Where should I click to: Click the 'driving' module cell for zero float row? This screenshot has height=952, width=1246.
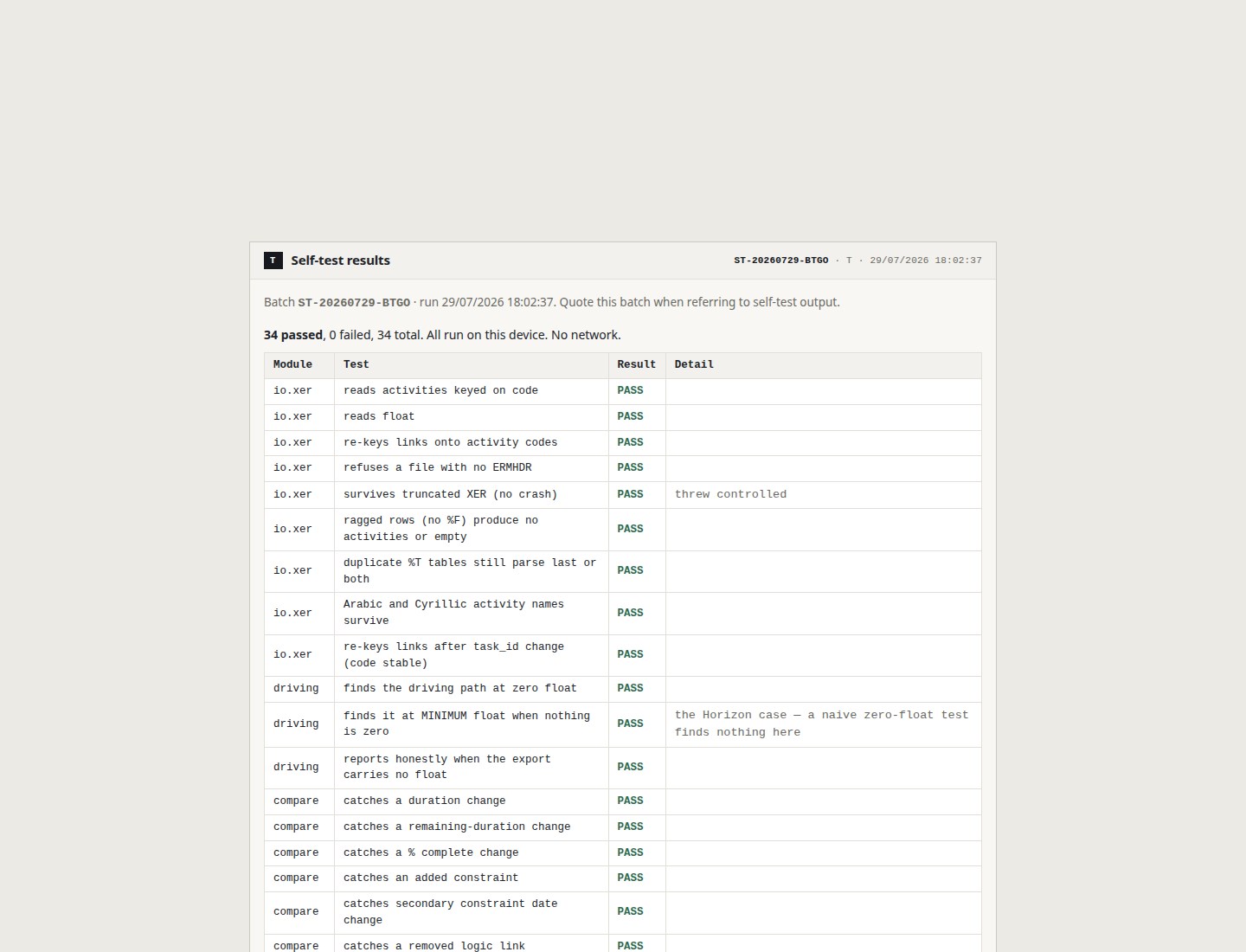[299, 689]
